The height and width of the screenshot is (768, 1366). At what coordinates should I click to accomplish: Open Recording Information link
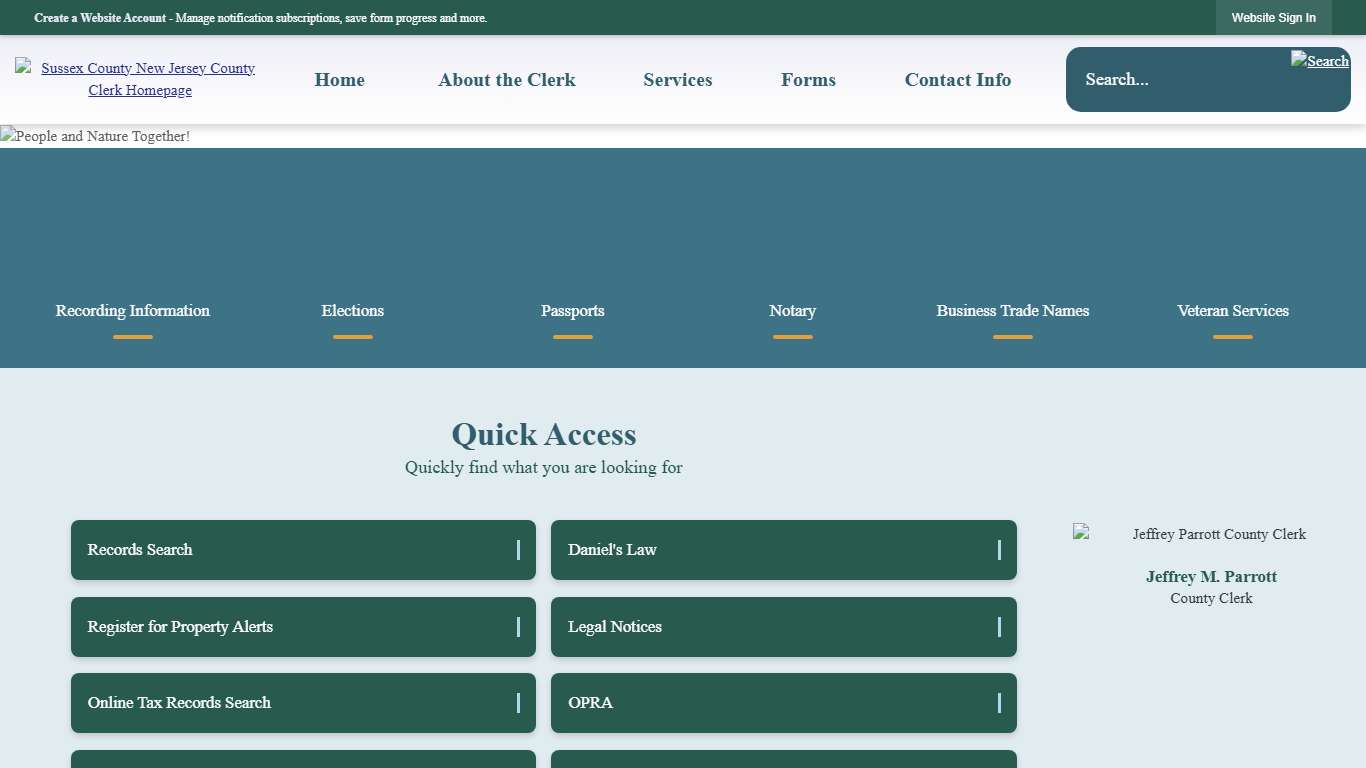133,311
